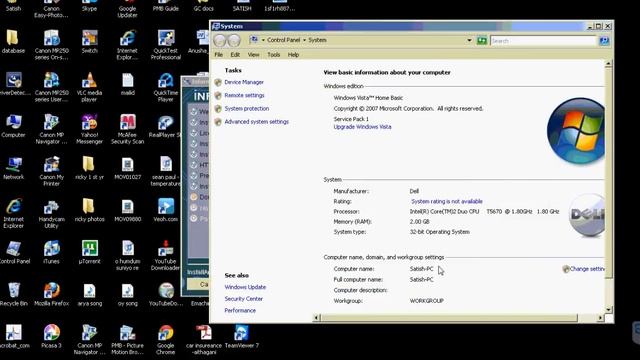
Task: Launch Veoh.com desktop icon
Action: pyautogui.click(x=166, y=210)
